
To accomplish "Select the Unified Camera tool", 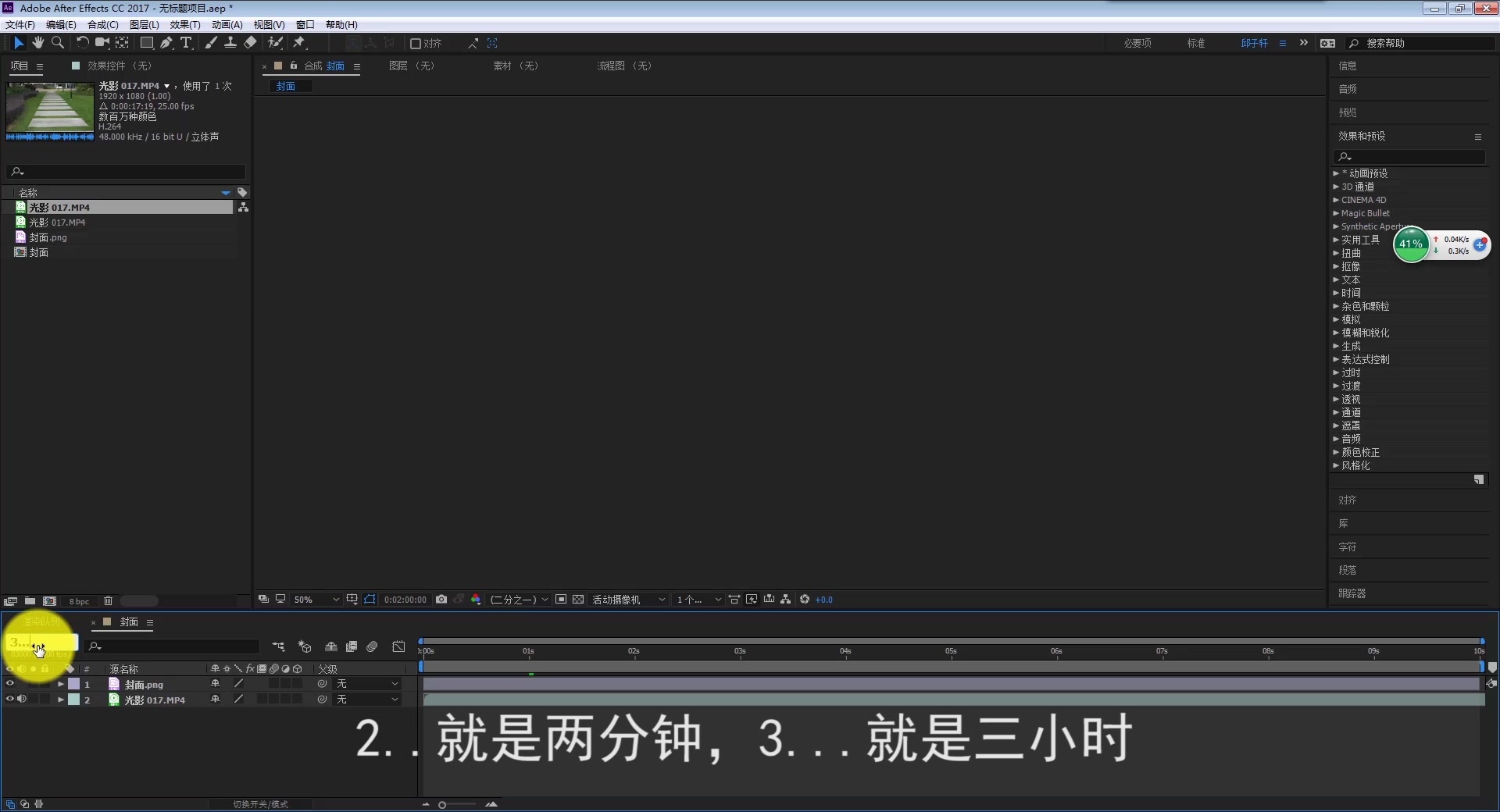I will [x=102, y=43].
